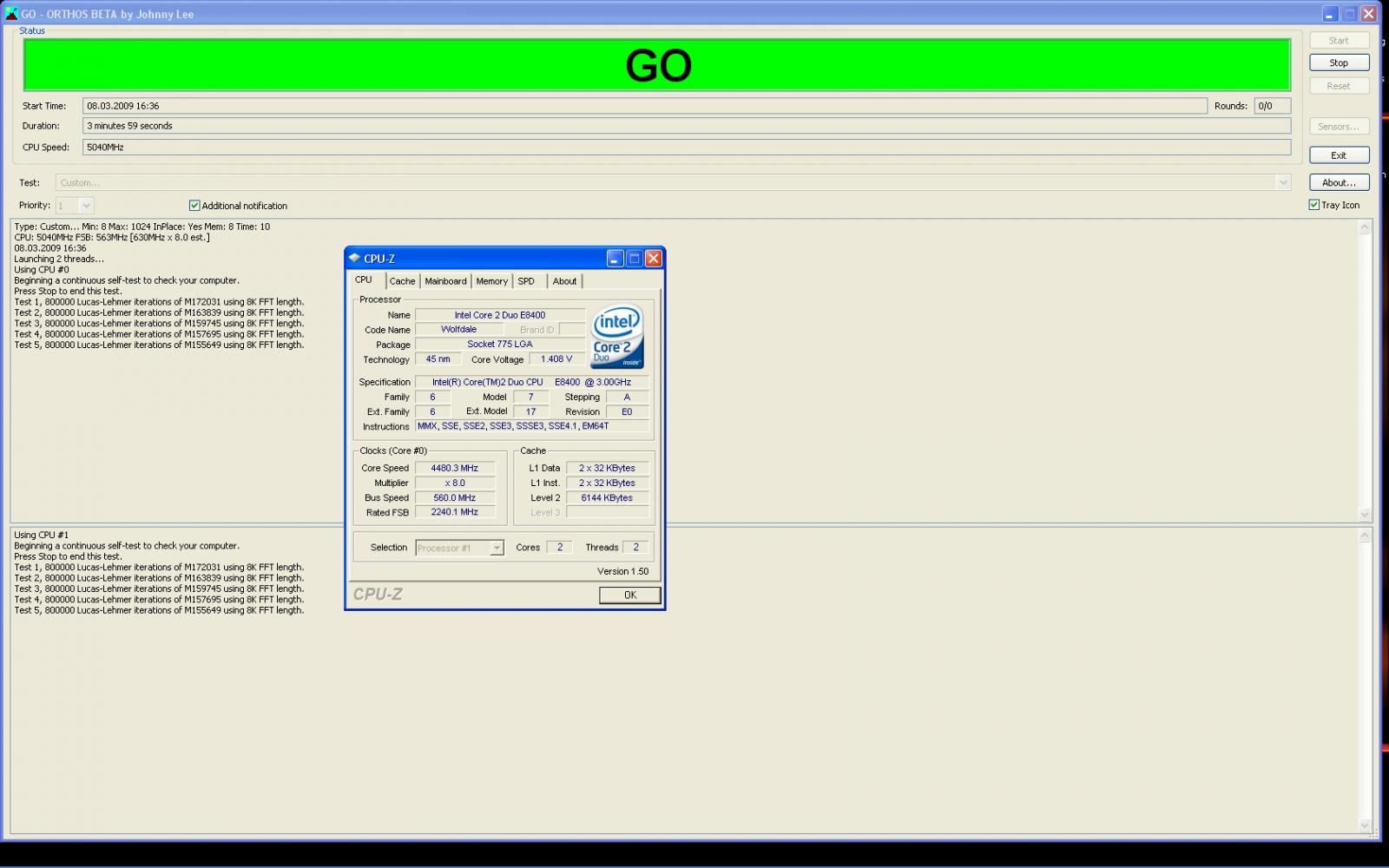
Task: Toggle Additional notification checkbox
Action: pos(194,206)
